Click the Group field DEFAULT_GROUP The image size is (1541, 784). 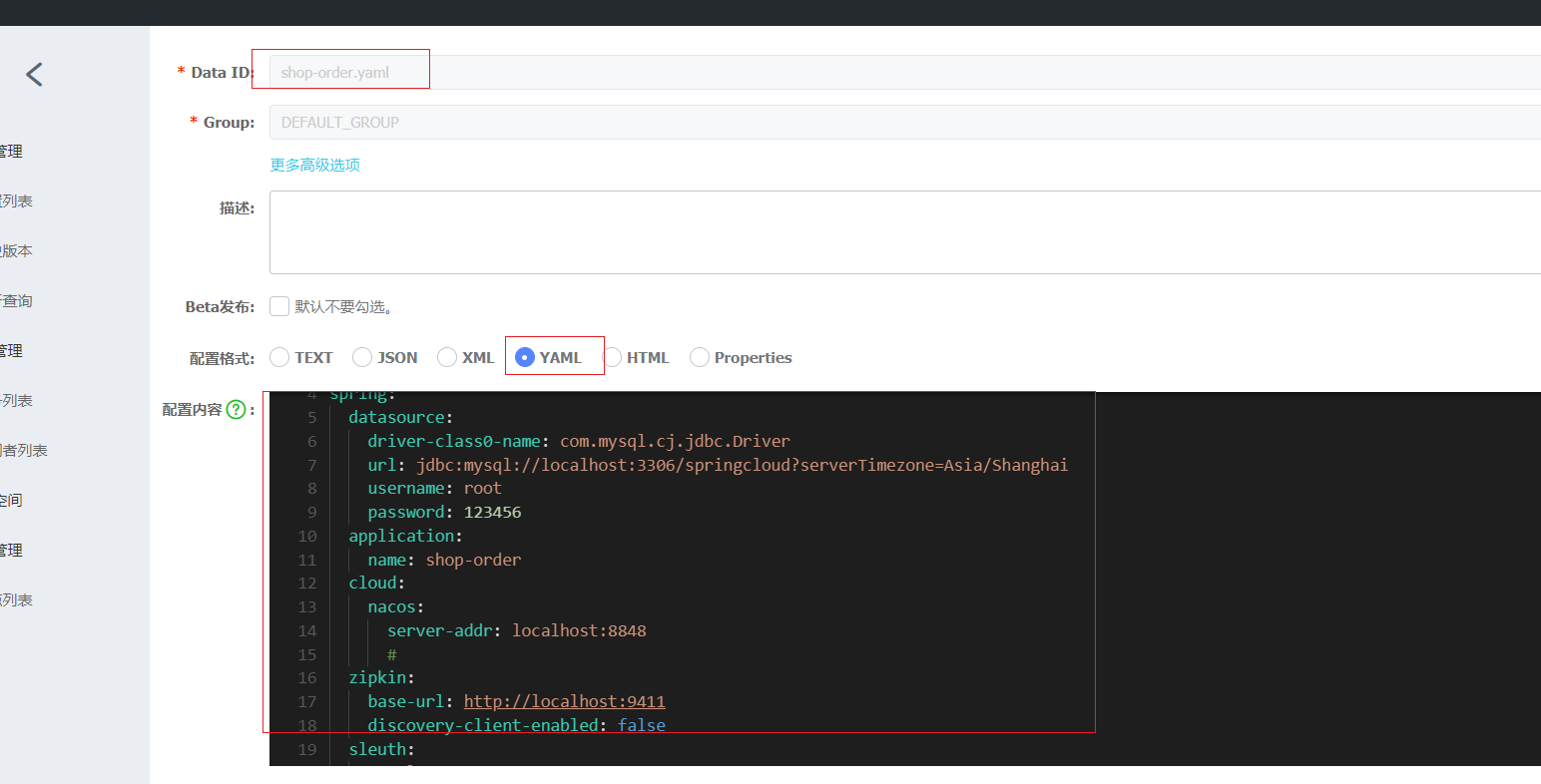905,122
